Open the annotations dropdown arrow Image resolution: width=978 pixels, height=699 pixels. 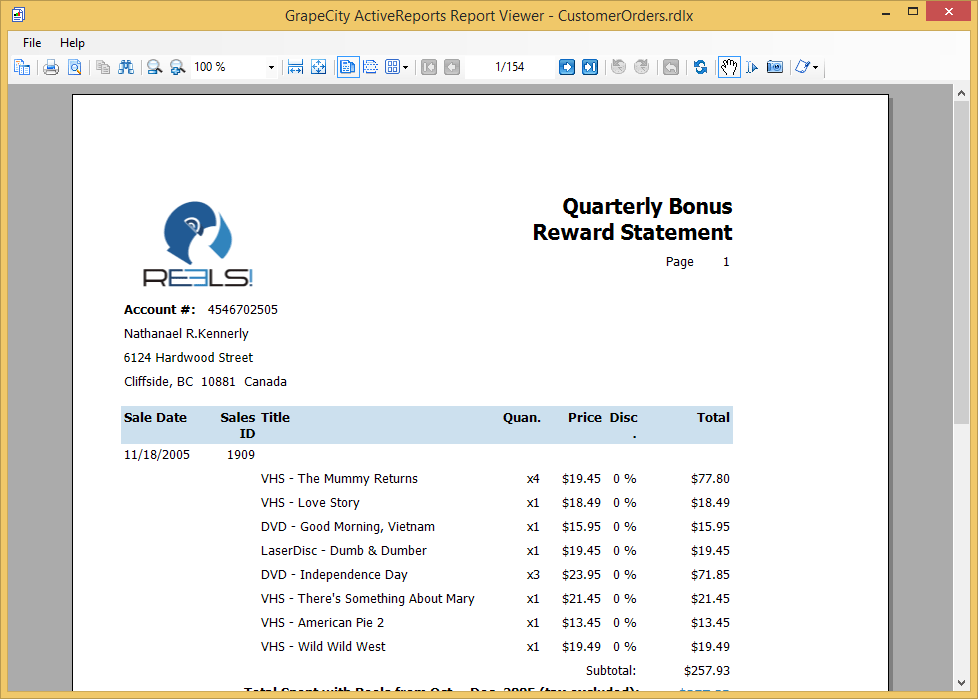pyautogui.click(x=816, y=68)
